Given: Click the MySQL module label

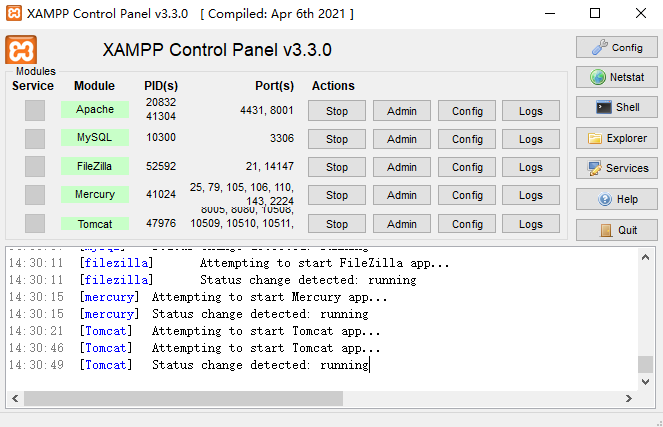Looking at the screenshot, I should coord(95,137).
